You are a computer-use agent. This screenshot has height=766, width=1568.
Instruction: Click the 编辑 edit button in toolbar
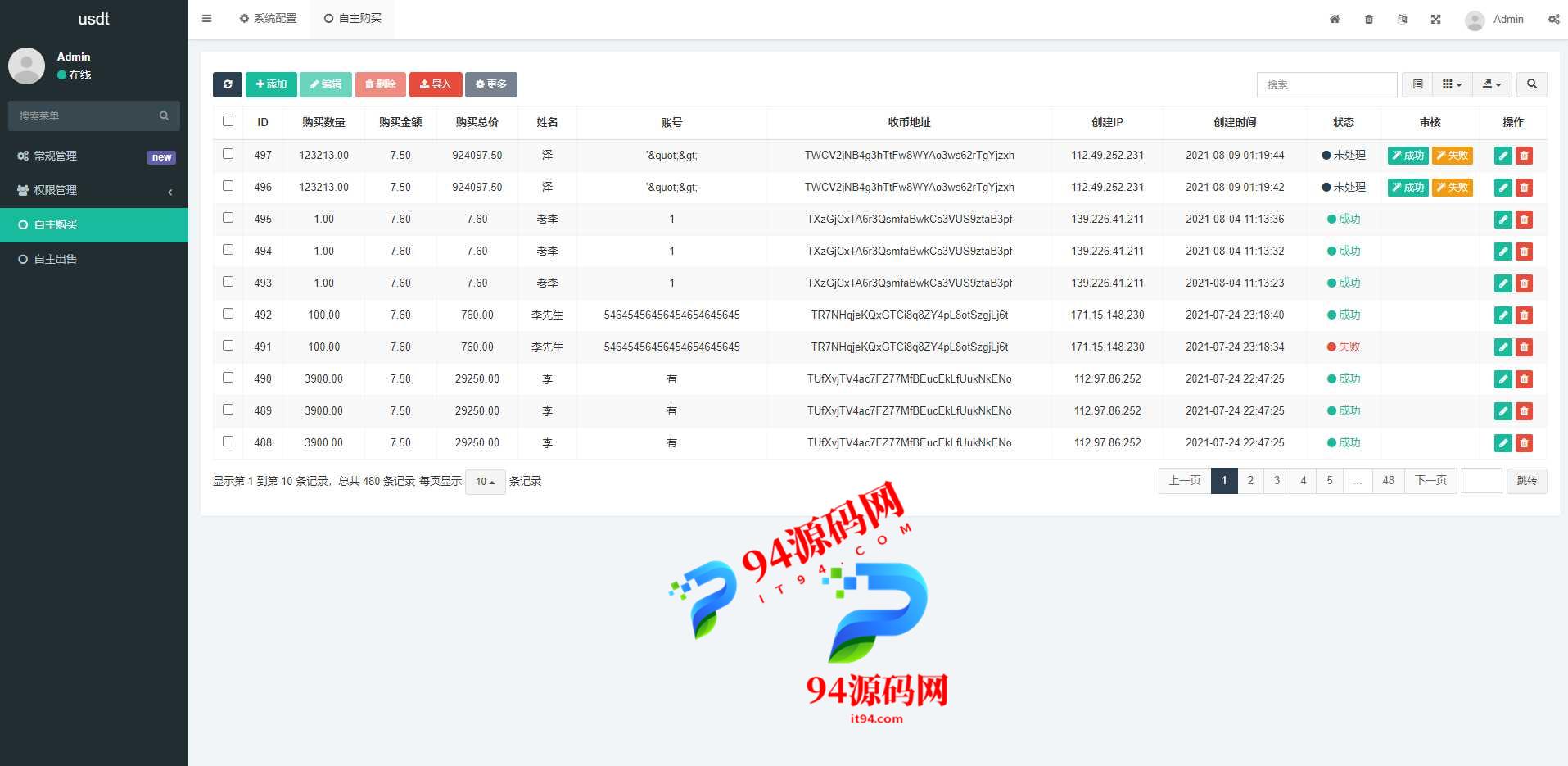pyautogui.click(x=326, y=84)
